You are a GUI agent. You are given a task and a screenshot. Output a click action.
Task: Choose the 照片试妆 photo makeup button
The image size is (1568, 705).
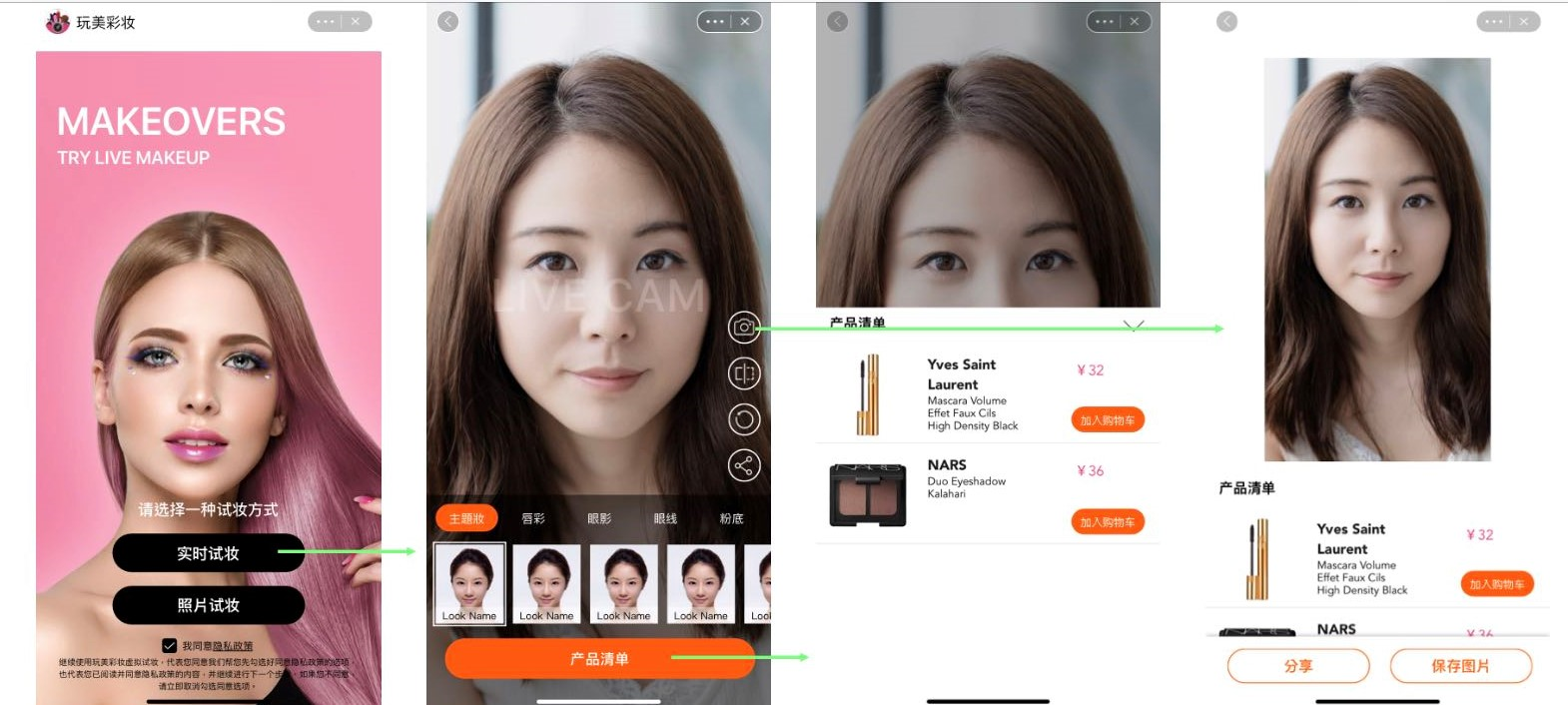[x=208, y=605]
